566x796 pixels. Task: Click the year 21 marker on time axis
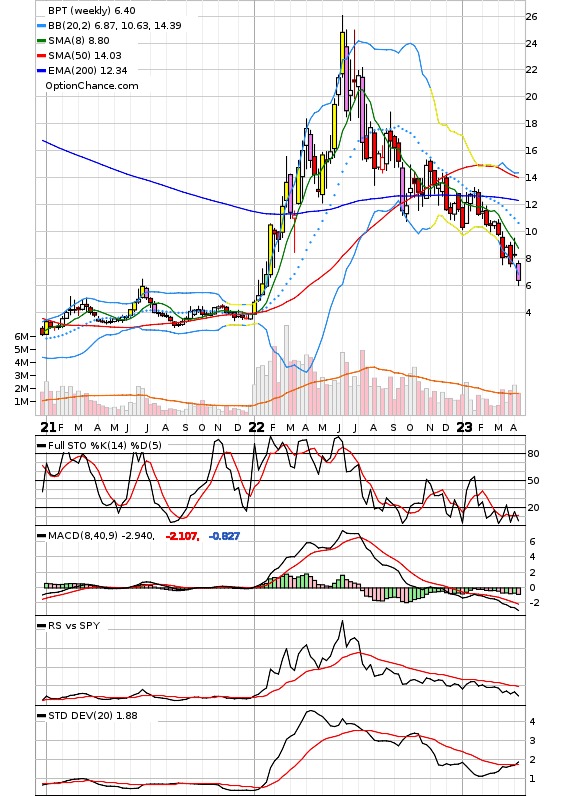click(x=48, y=427)
